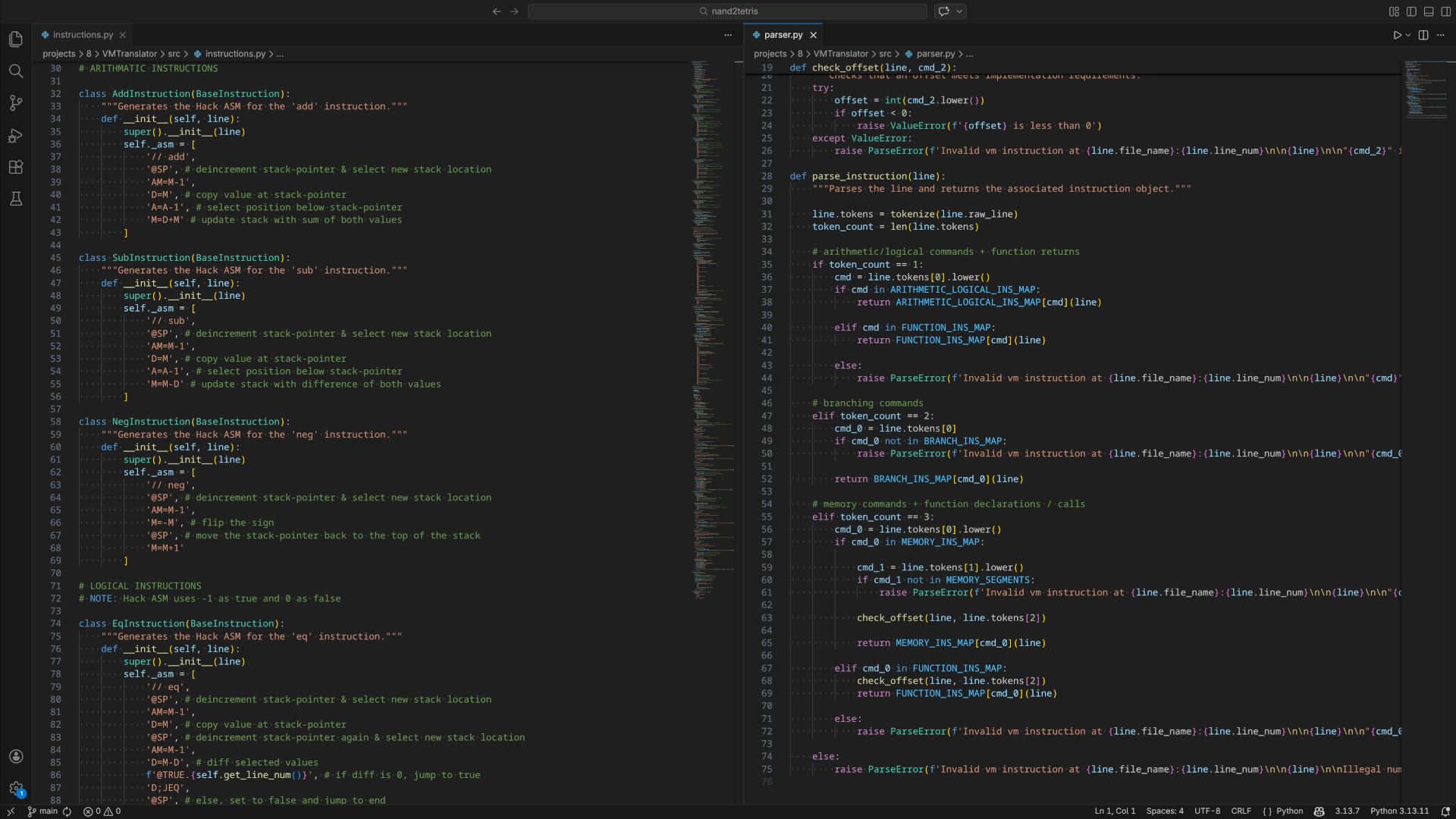The height and width of the screenshot is (819, 1456).
Task: Click the Copilot chat icon in title bar
Action: (944, 11)
